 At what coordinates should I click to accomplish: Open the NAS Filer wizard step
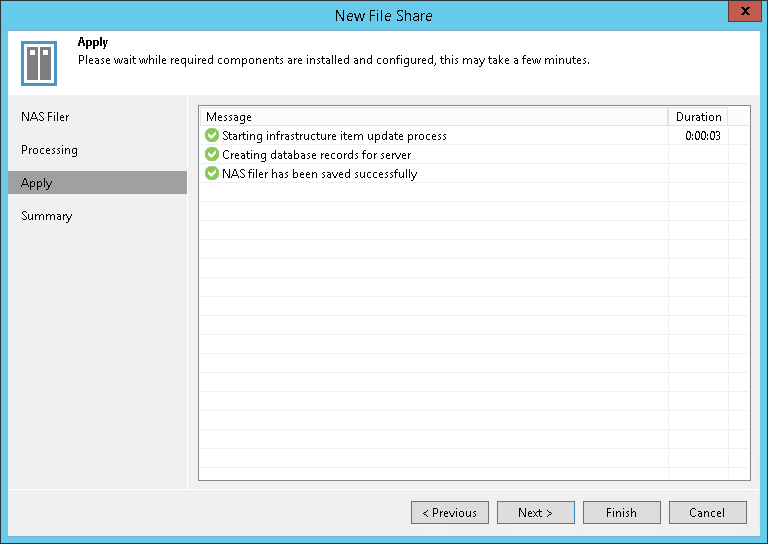45,117
